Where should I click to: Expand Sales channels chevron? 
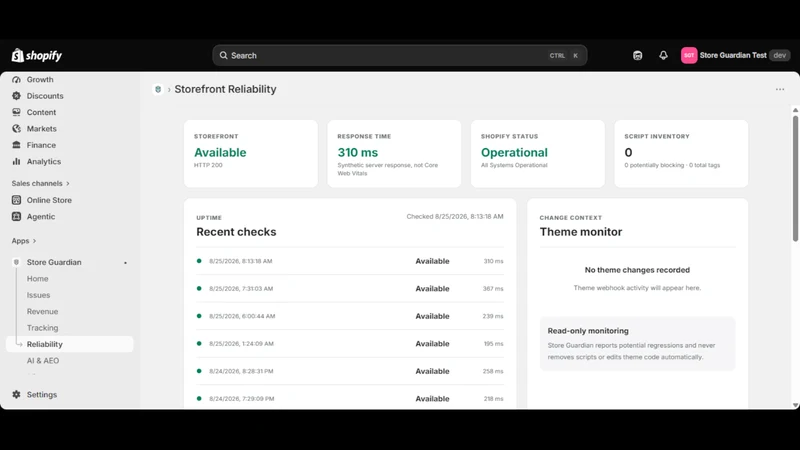(67, 183)
